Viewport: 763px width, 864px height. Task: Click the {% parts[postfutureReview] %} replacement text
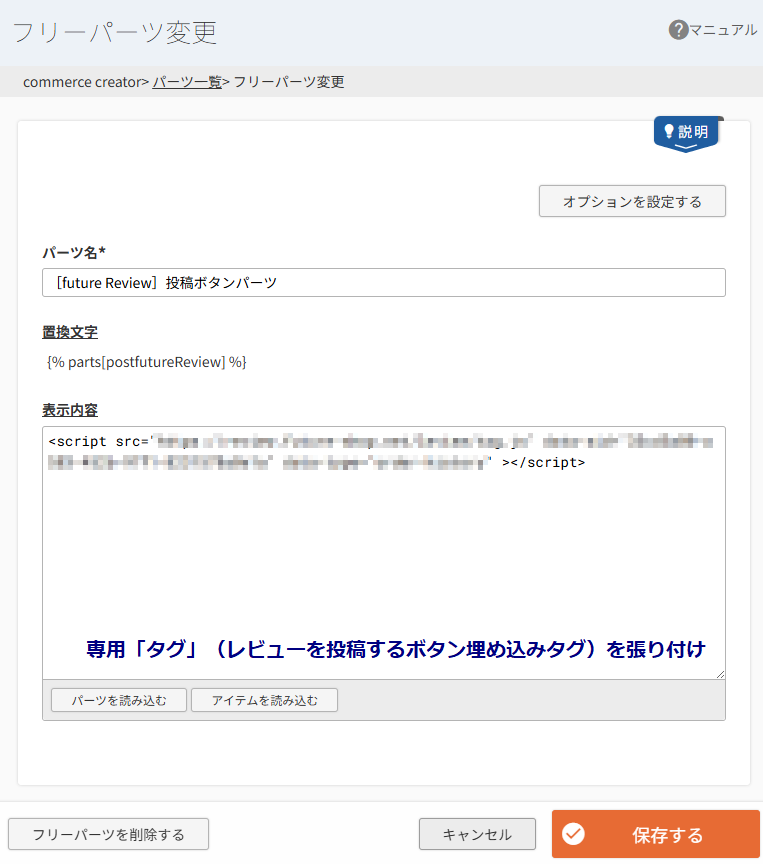147,362
